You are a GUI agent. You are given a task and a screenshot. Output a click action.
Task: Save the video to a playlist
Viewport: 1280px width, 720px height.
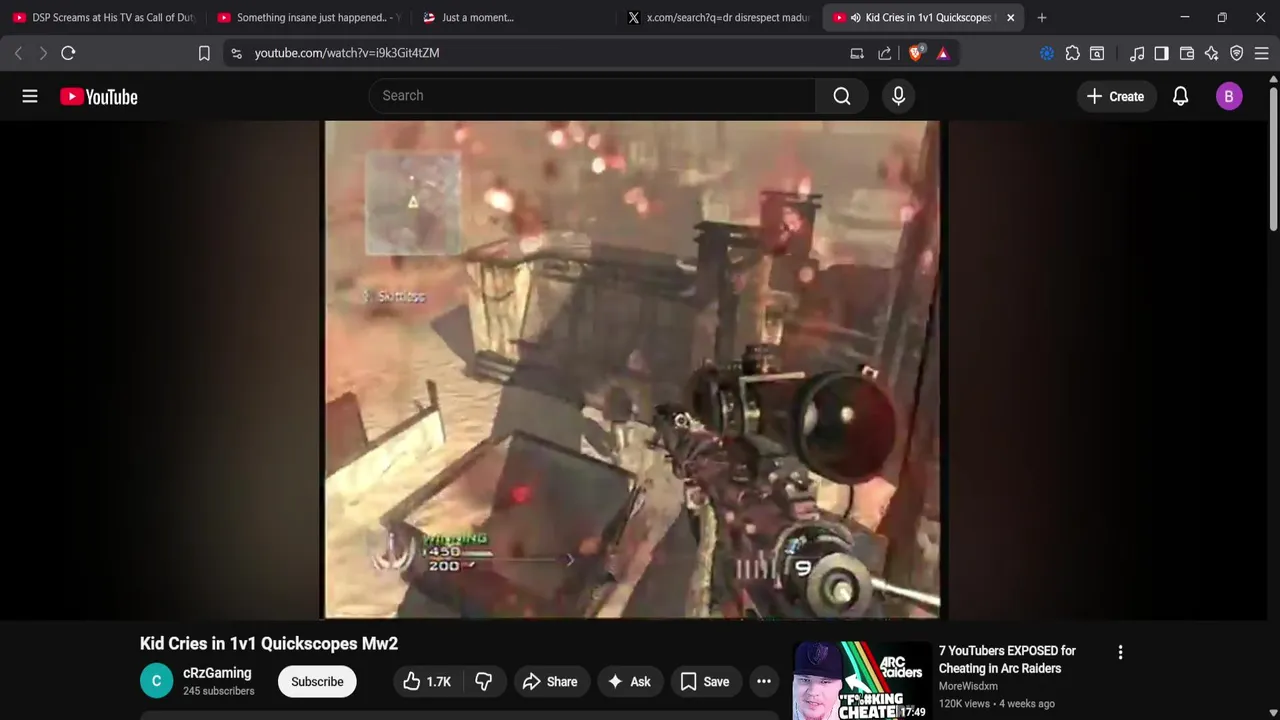click(x=705, y=682)
